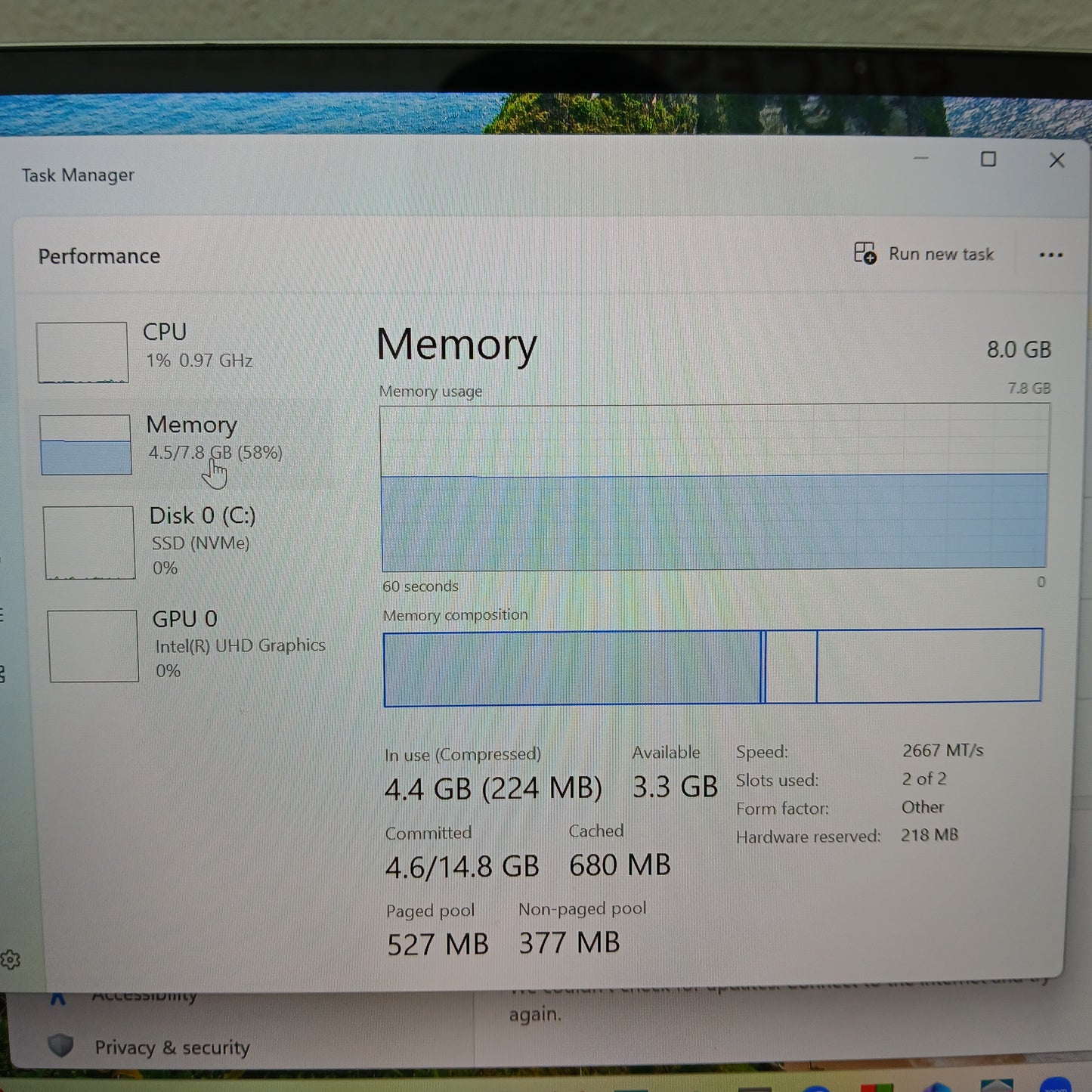Click the Run new task button

tap(923, 254)
